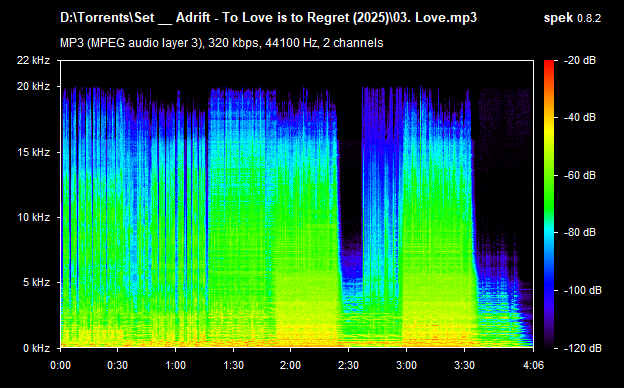Click the -80 dB scale label
This screenshot has height=388, width=624.
click(580, 232)
